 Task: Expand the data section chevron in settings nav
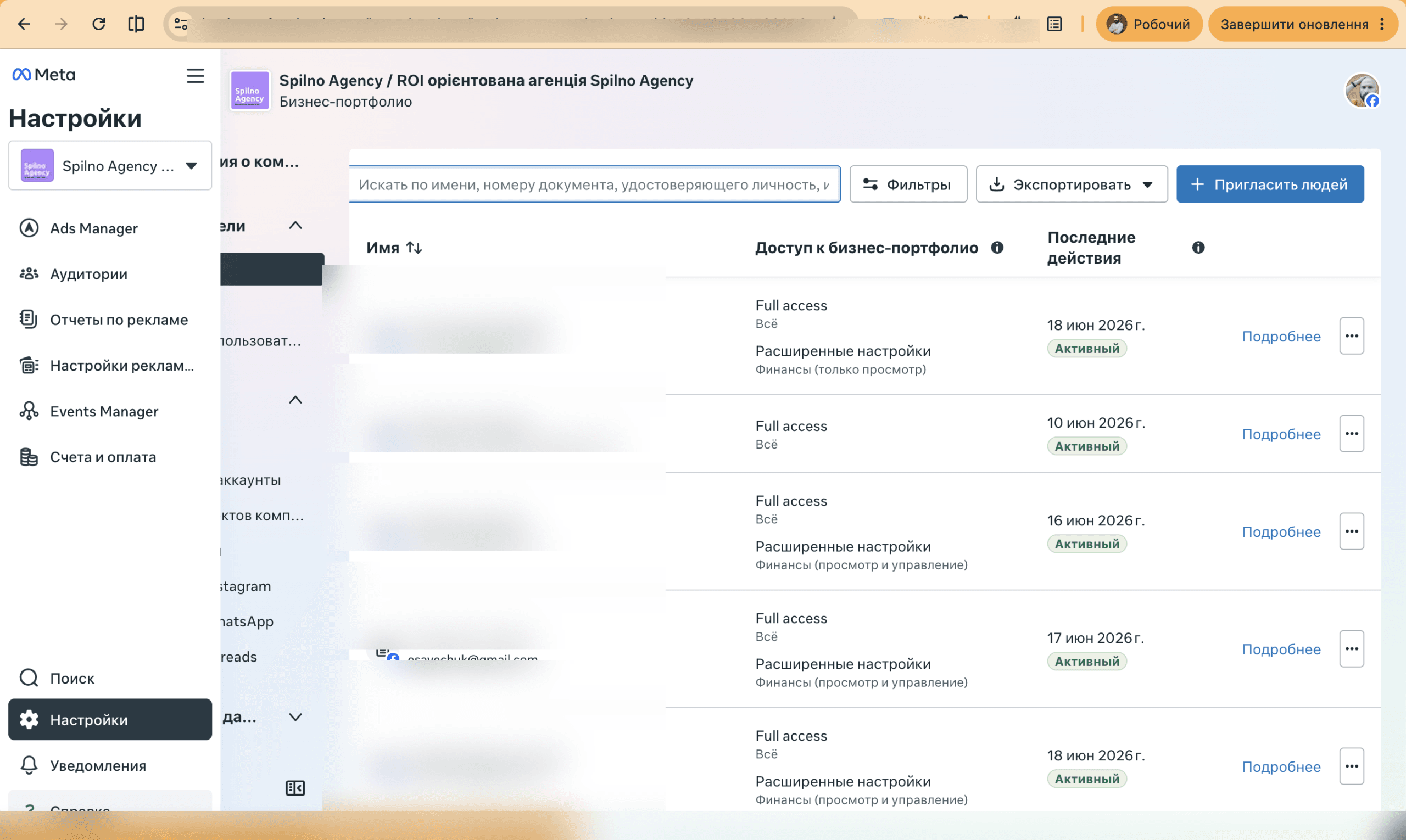[x=295, y=717]
